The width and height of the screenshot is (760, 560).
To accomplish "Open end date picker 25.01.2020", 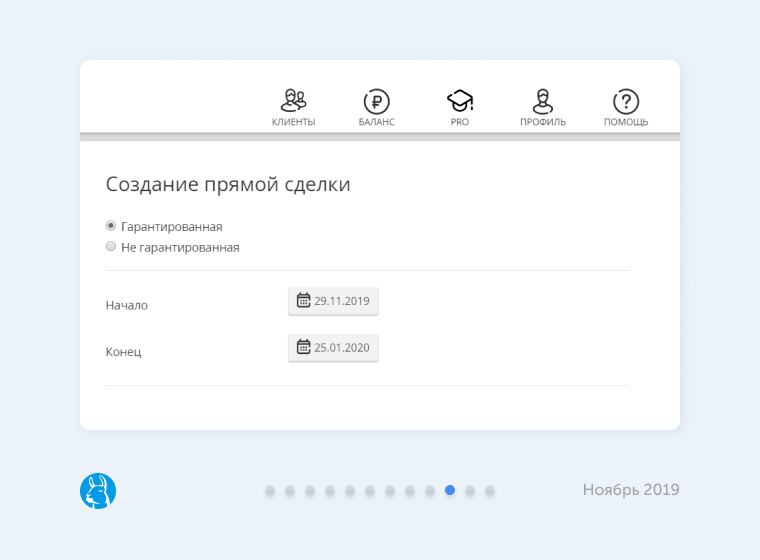I will pyautogui.click(x=333, y=348).
